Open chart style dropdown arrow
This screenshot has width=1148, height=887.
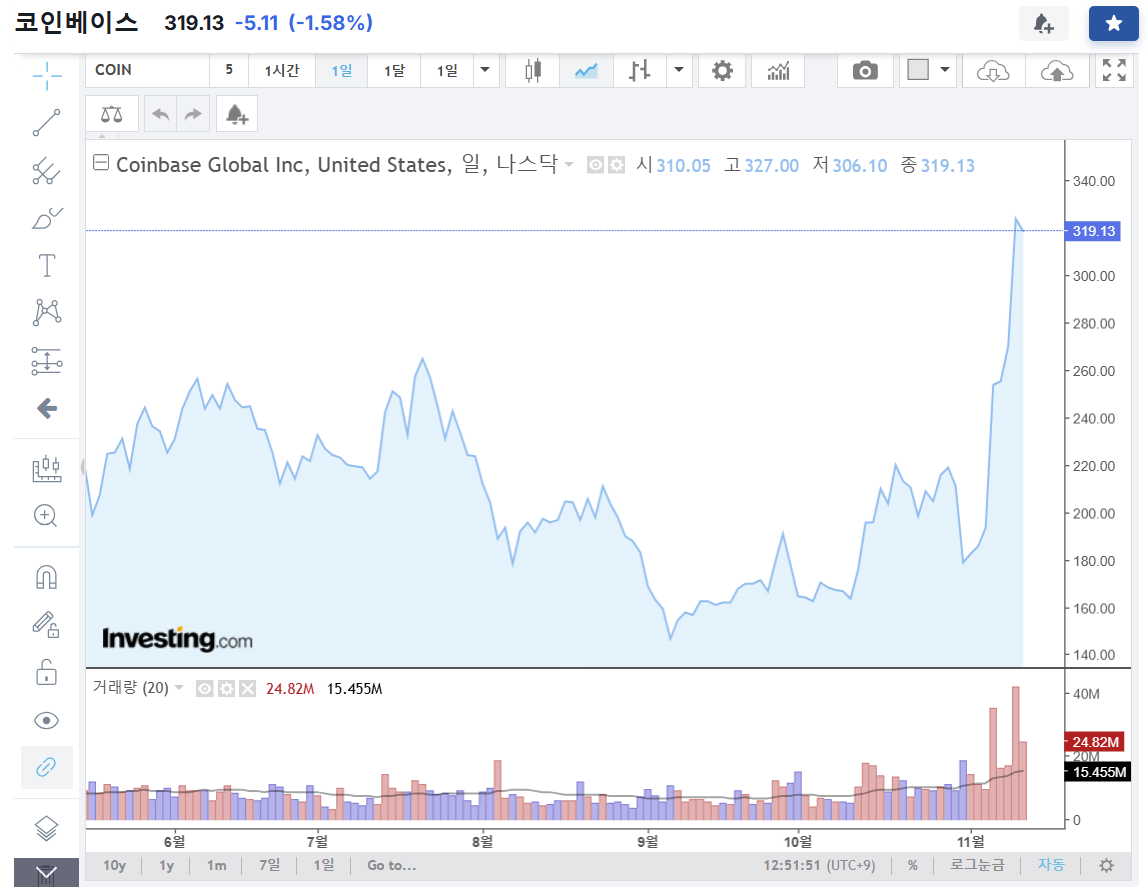679,71
